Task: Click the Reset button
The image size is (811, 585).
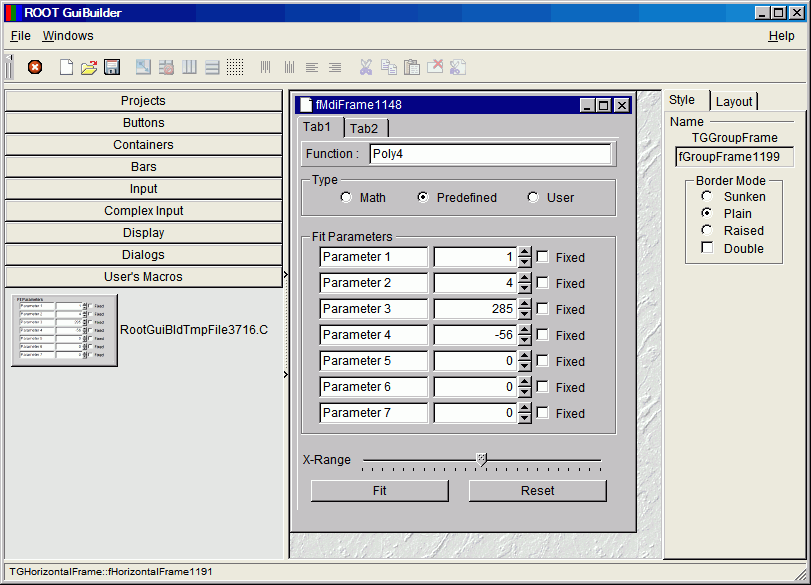Action: point(537,491)
